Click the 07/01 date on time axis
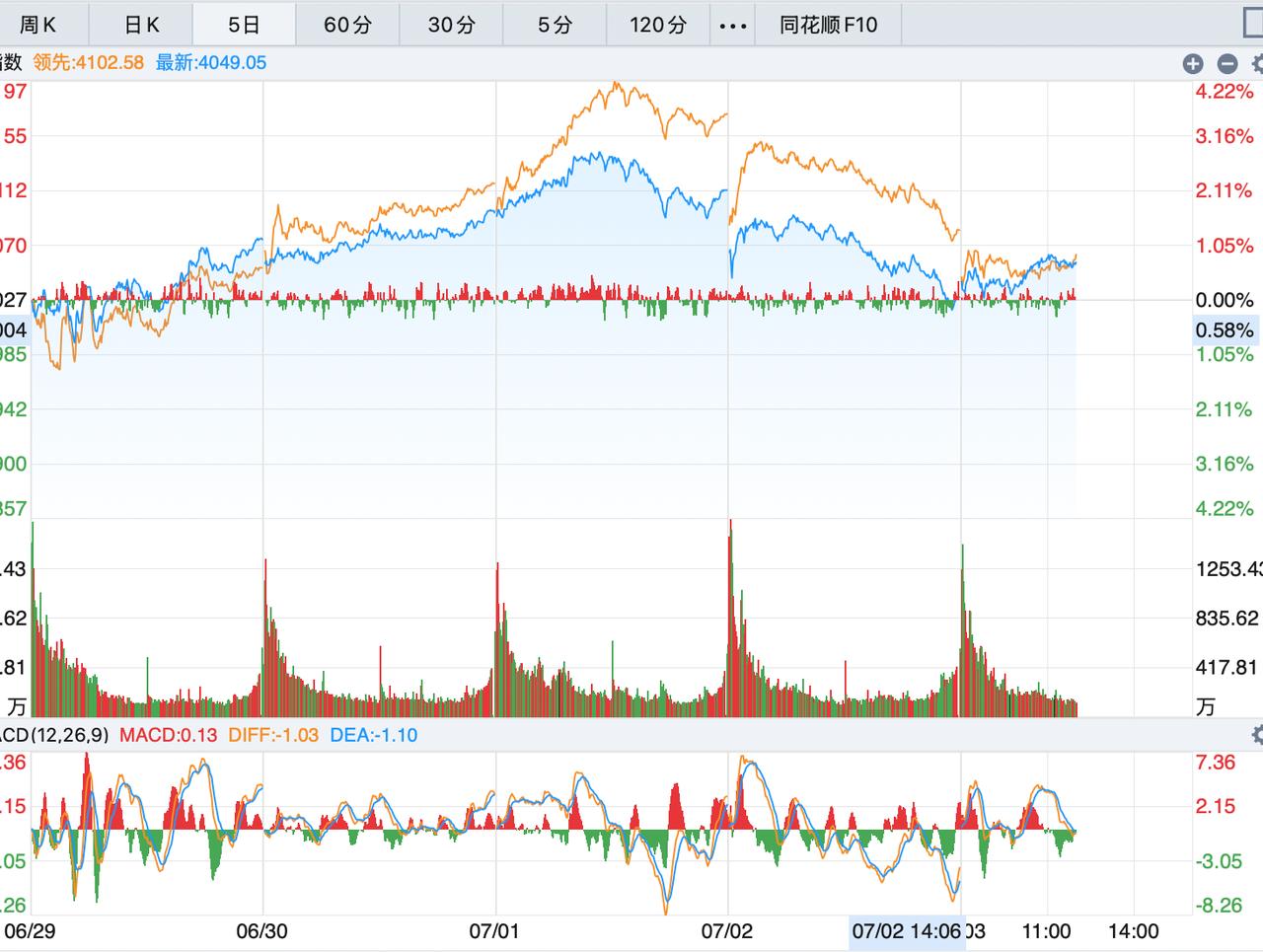Image resolution: width=1263 pixels, height=952 pixels. tap(494, 931)
